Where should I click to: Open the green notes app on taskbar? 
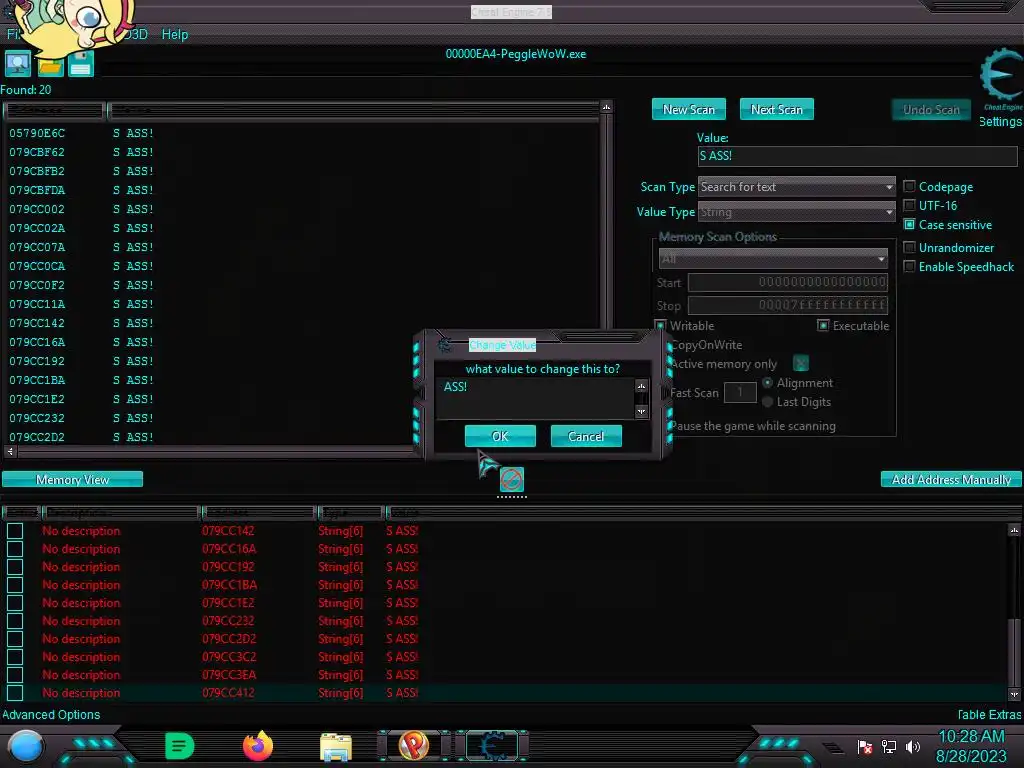[x=180, y=746]
